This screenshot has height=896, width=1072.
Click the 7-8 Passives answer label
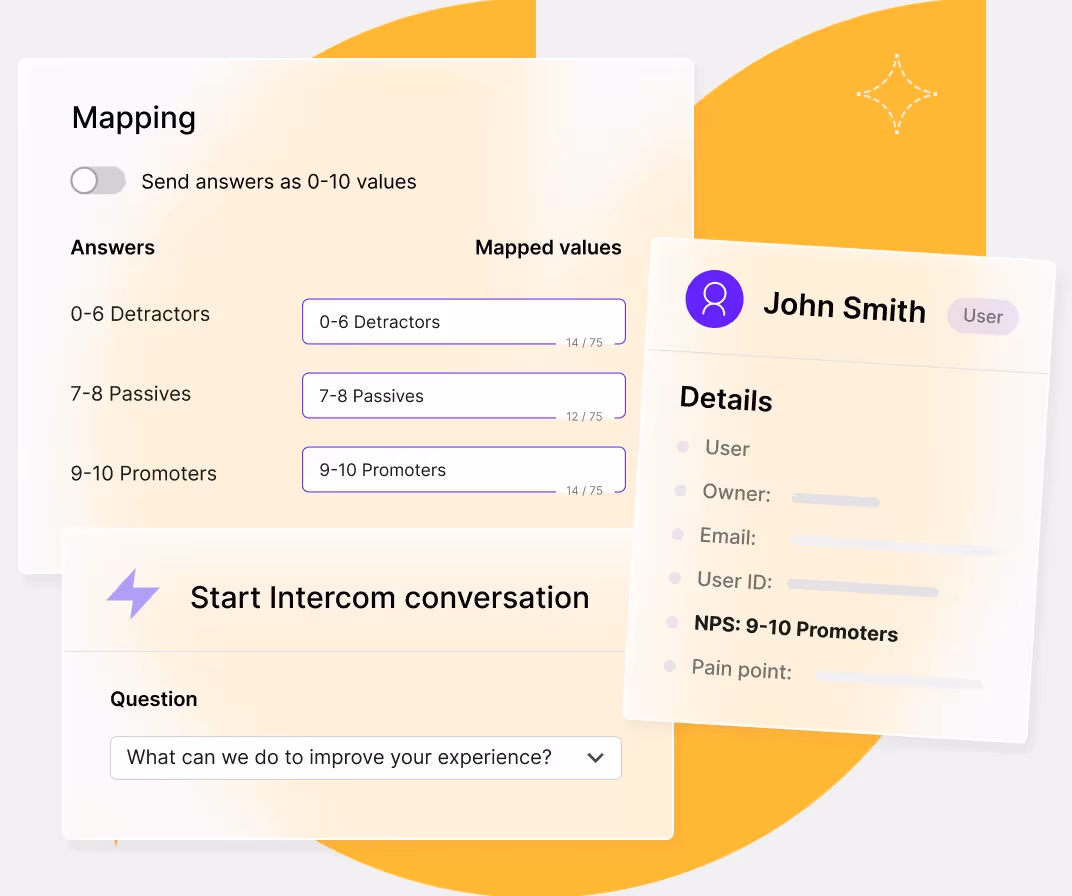click(131, 394)
